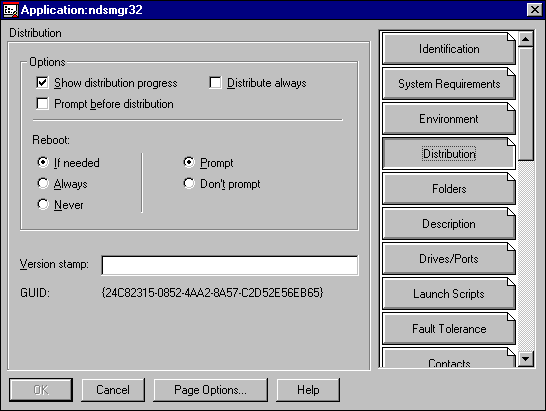Viewport: 546px width, 411px height.
Task: Close the ndsmgr32 dialog window
Action: [535, 10]
